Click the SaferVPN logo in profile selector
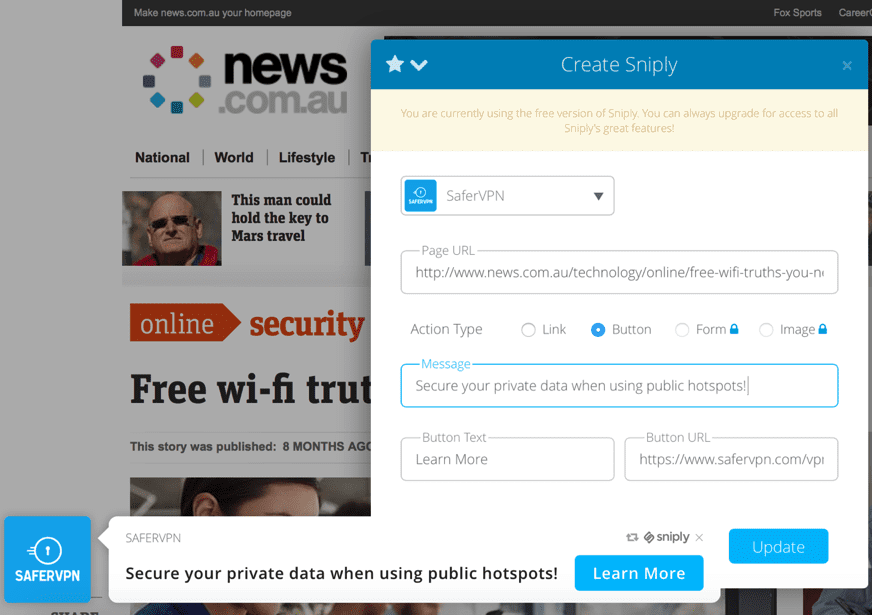This screenshot has height=615, width=872. [420, 196]
